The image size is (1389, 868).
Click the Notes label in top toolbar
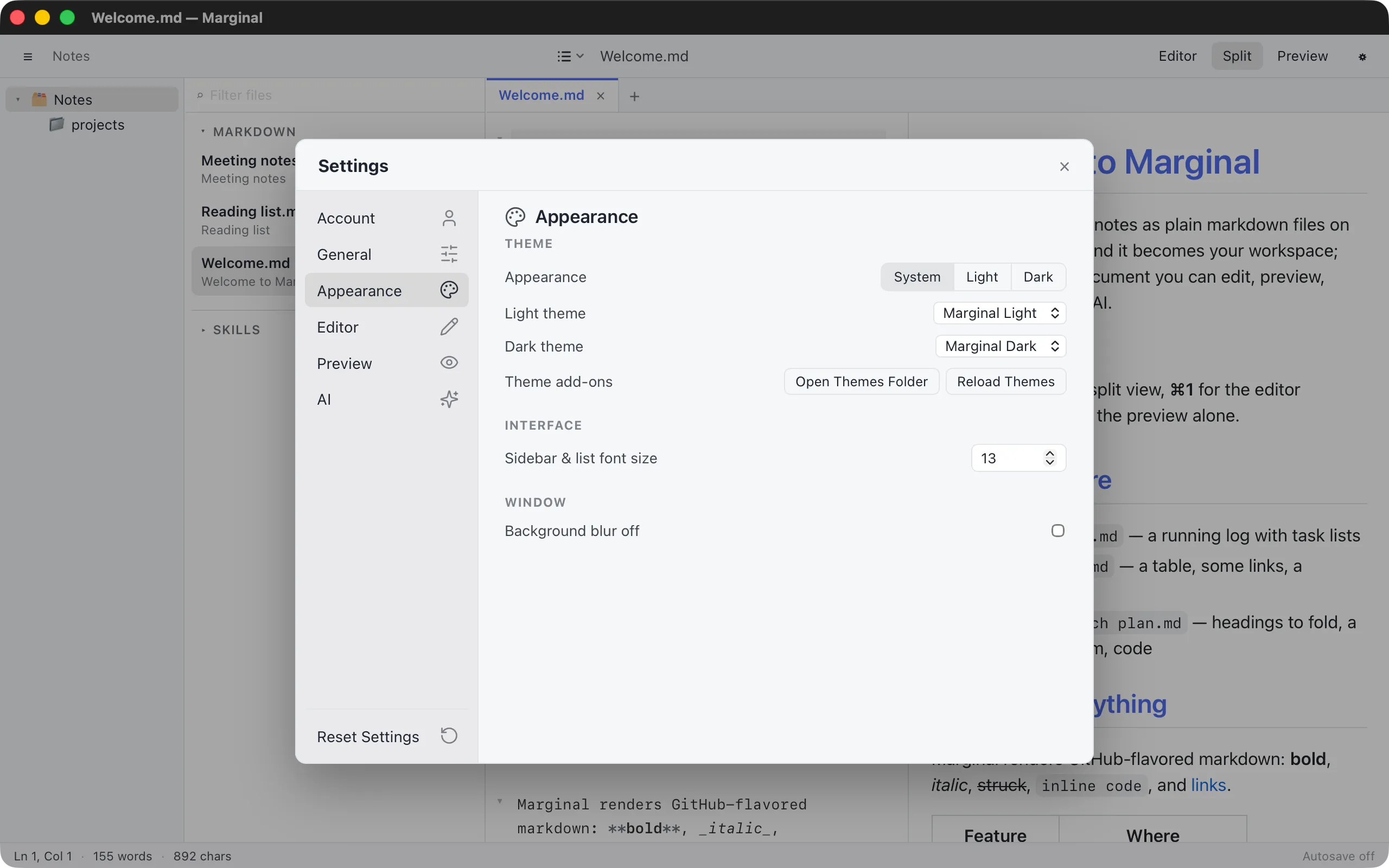coord(71,56)
